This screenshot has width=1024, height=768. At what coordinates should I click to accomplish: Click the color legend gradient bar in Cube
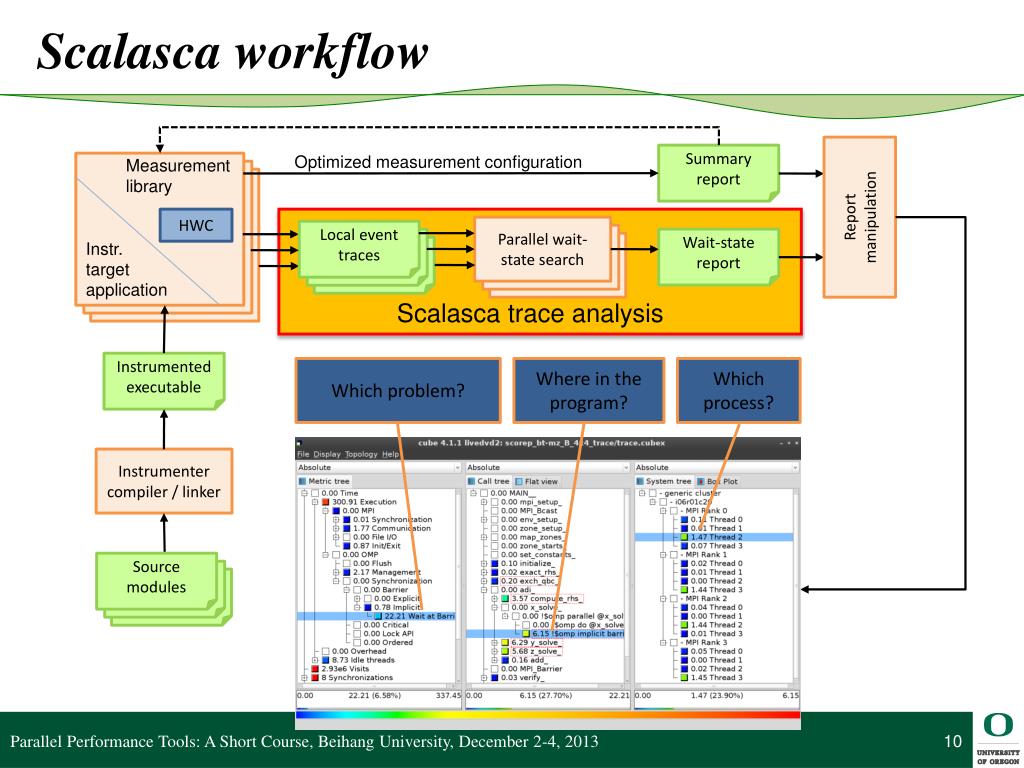click(548, 714)
